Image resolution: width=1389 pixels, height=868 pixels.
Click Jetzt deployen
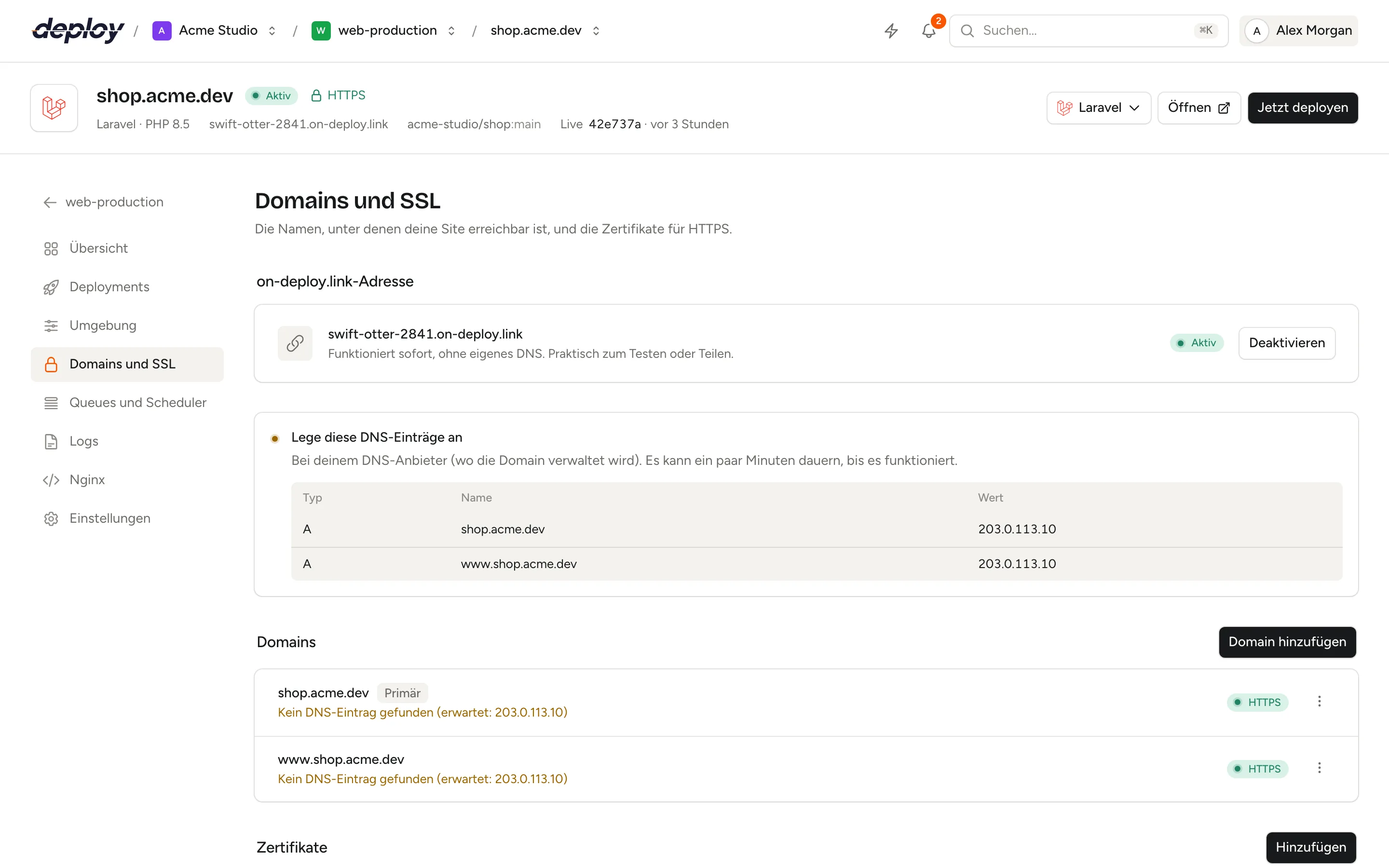pos(1302,108)
